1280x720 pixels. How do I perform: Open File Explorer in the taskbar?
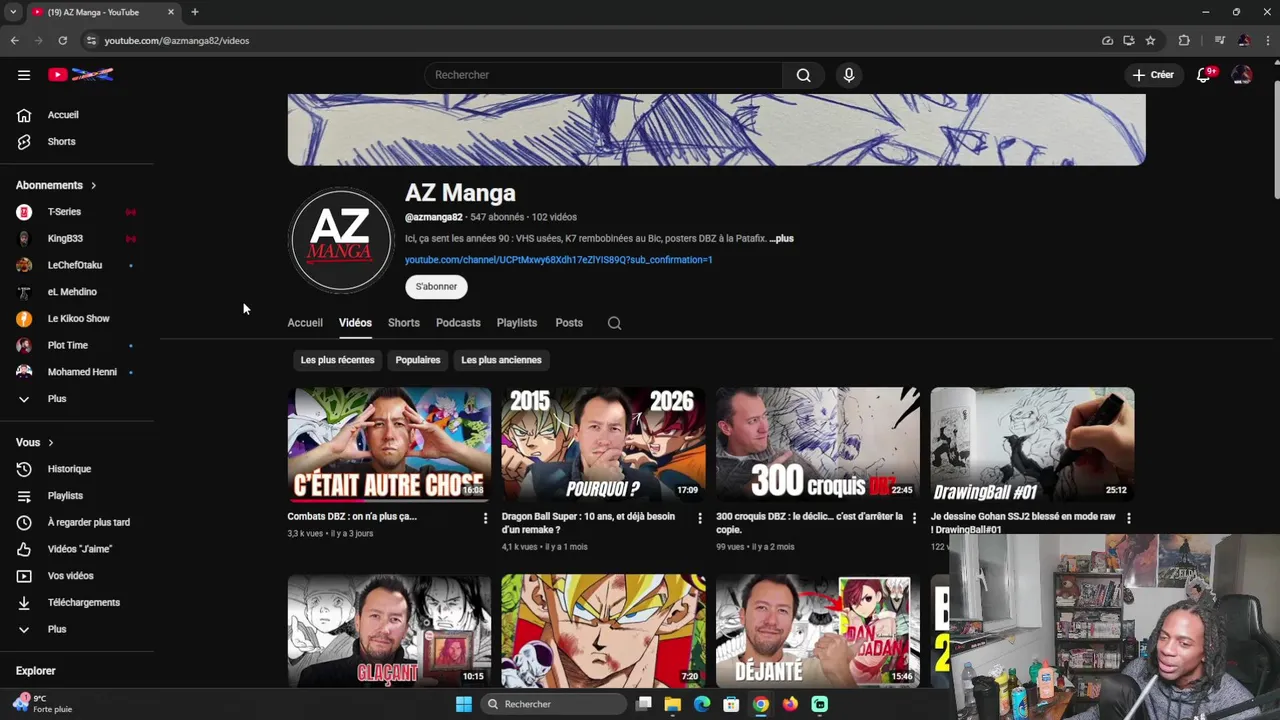[673, 704]
